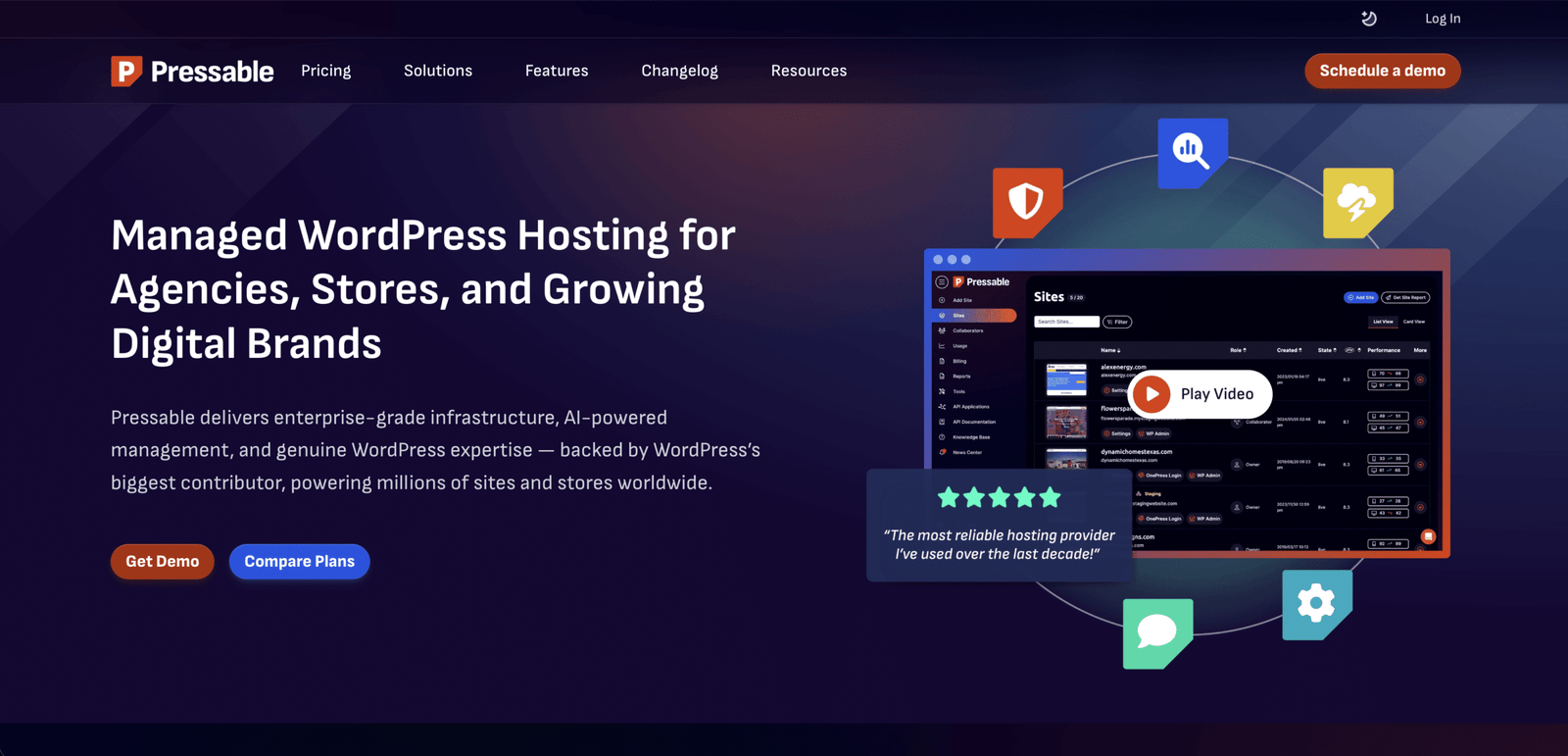Viewport: 1568px width, 756px height.
Task: Sort by Name column in preview table
Action: 1110,350
